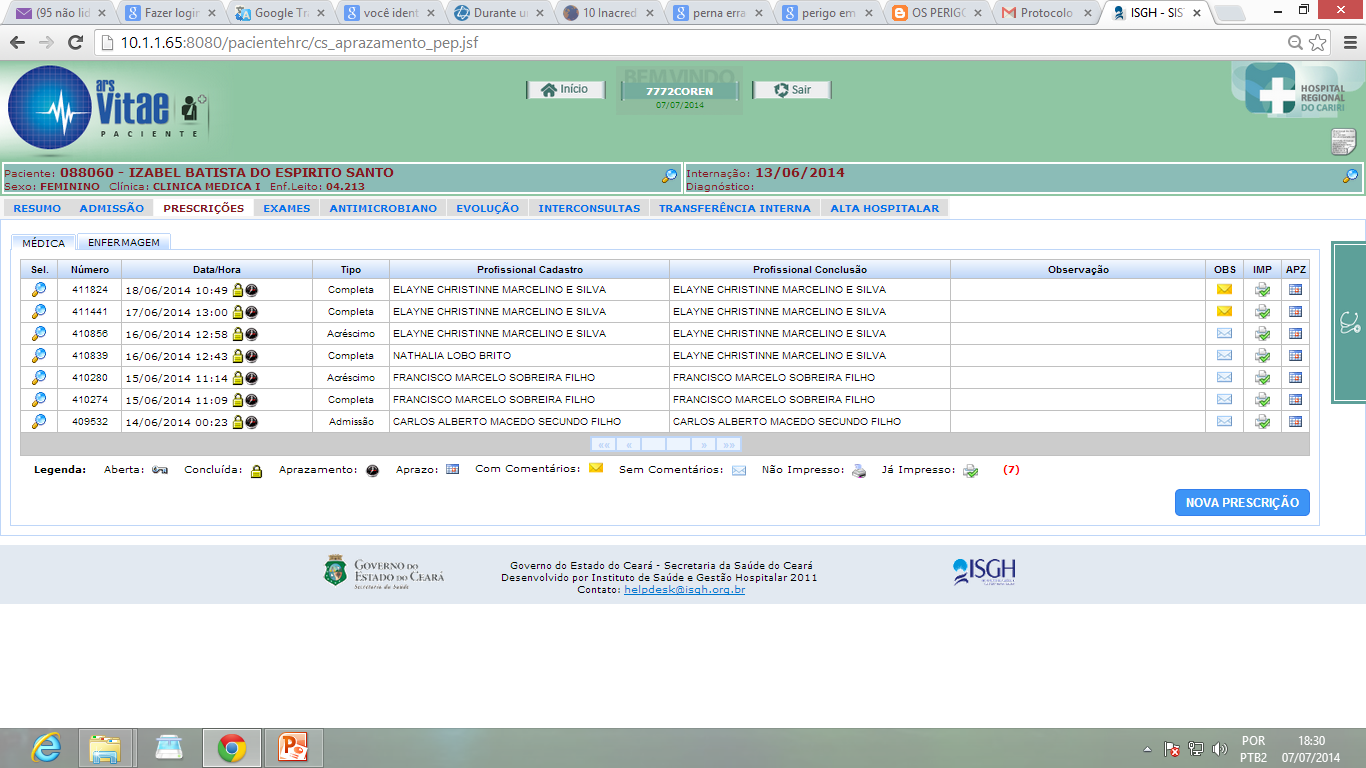Open empty comments envelope for prescription 410856
The image size is (1366, 768).
click(1224, 334)
